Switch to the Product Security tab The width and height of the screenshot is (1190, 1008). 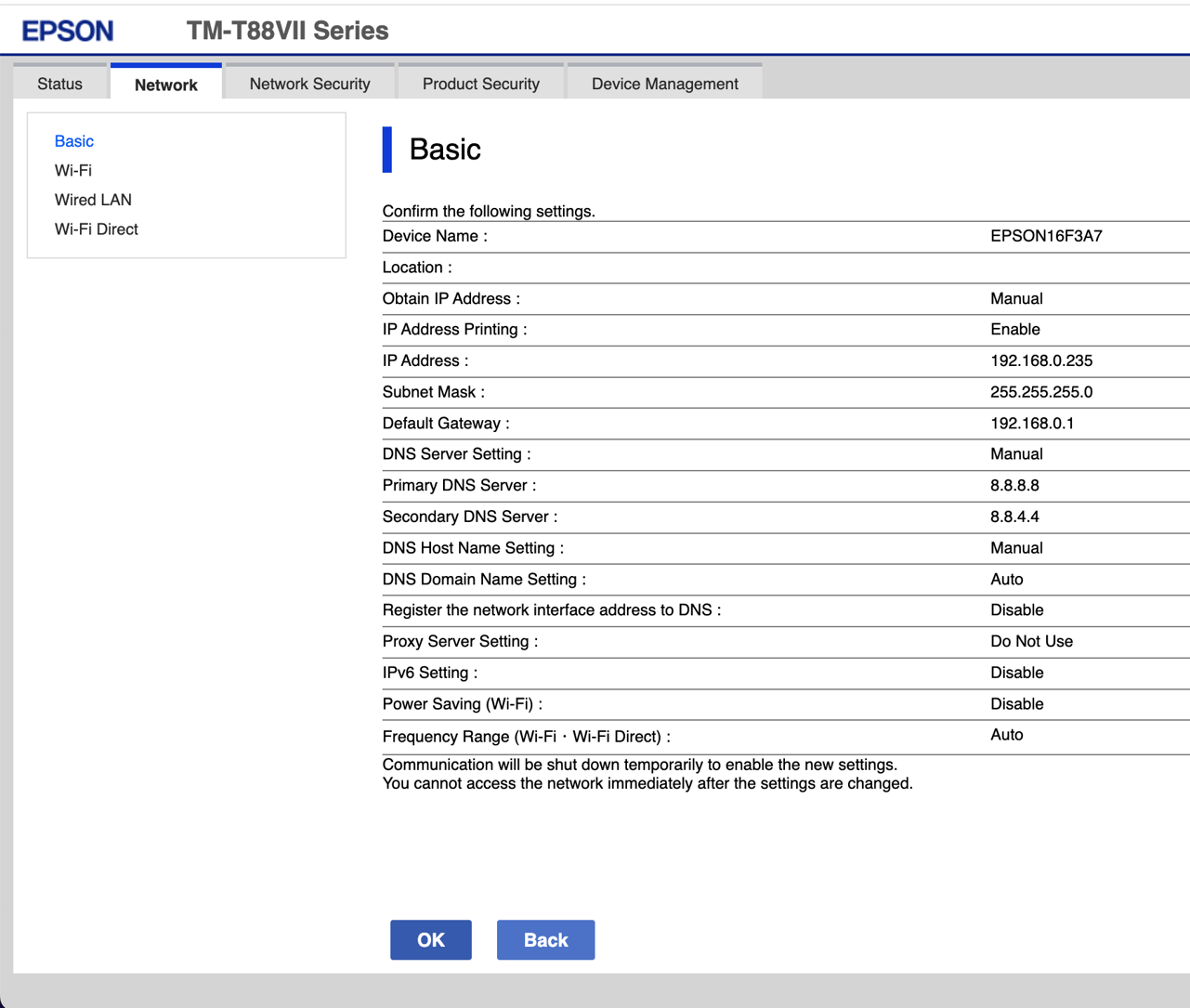480,83
